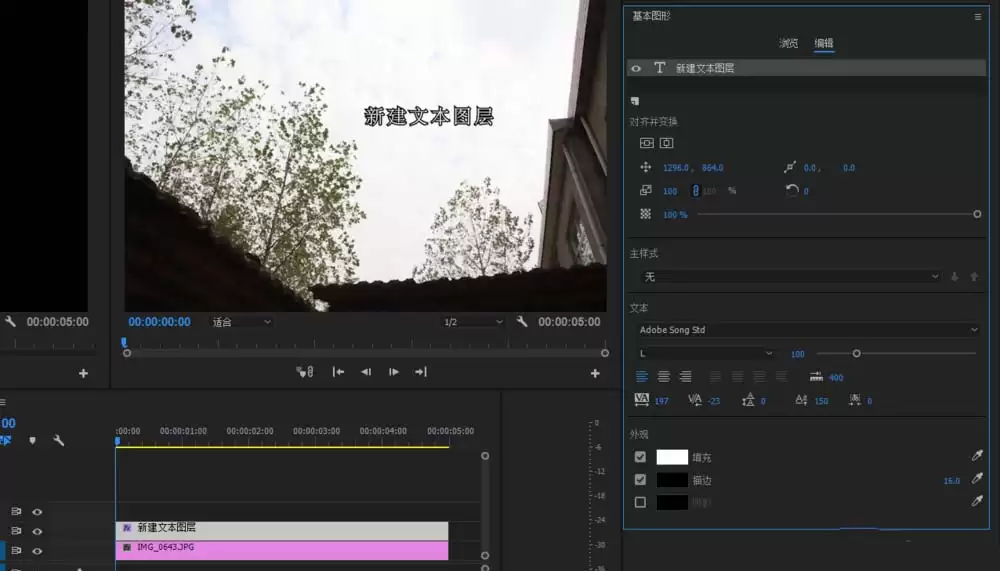Switch to the 编辑 tab
This screenshot has width=1000, height=571.
pyautogui.click(x=824, y=43)
